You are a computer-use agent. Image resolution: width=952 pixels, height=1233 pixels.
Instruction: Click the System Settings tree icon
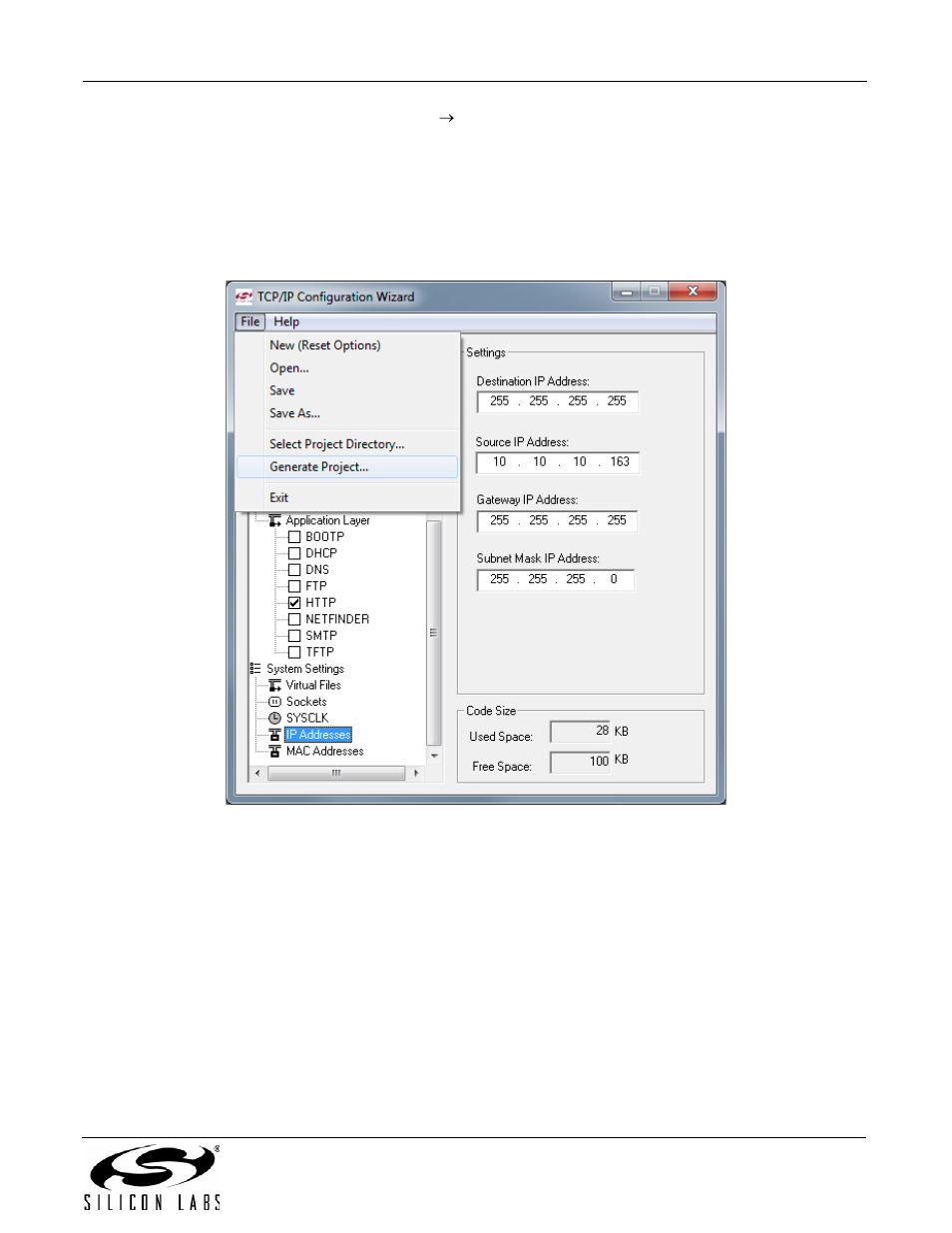coord(255,669)
